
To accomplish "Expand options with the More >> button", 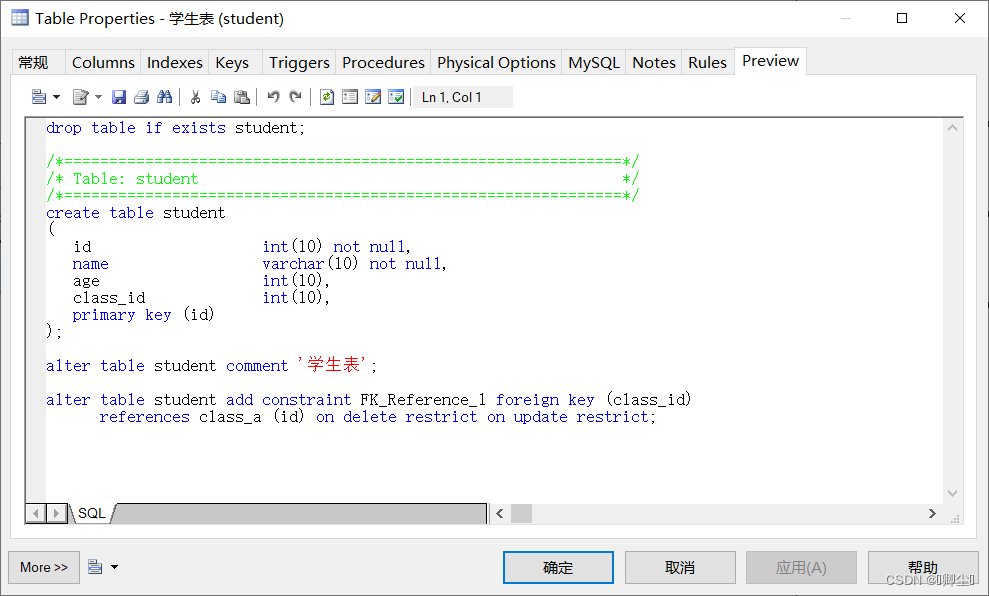I will (x=43, y=567).
